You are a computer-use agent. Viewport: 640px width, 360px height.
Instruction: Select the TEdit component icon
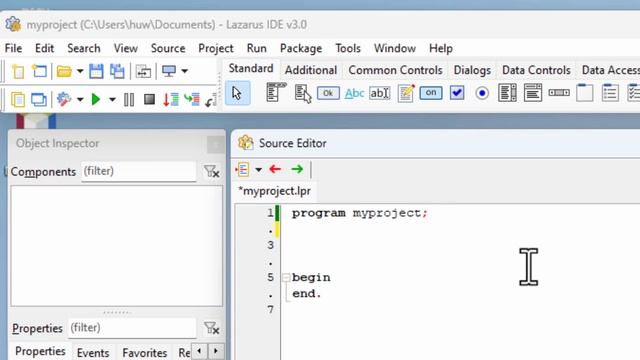pos(380,93)
